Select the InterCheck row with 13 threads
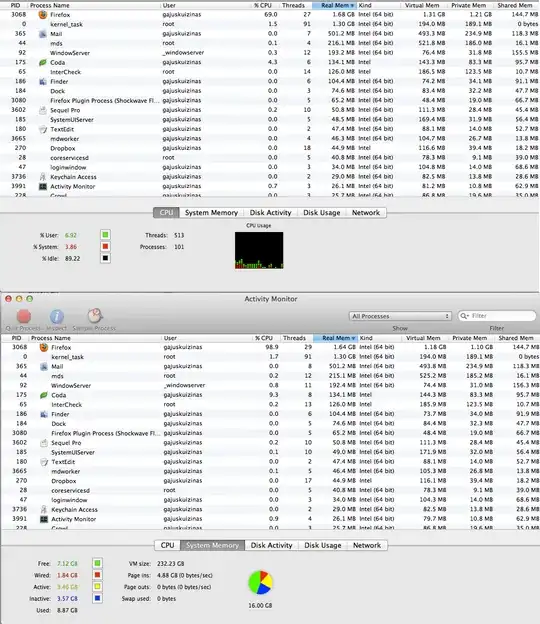This screenshot has height=624, width=540. (271, 404)
